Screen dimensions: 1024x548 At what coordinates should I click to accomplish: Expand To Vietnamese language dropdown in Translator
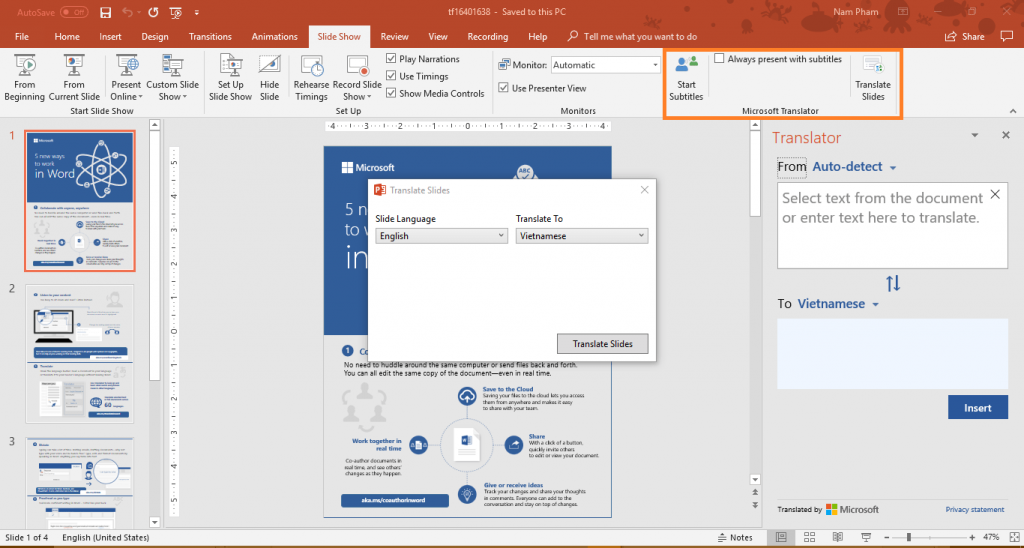(x=875, y=305)
